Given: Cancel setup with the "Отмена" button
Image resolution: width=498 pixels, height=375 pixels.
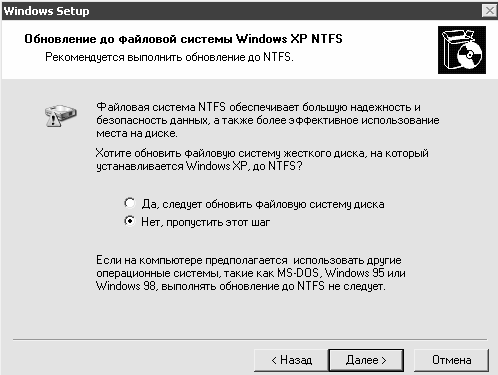Looking at the screenshot, I should point(451,360).
